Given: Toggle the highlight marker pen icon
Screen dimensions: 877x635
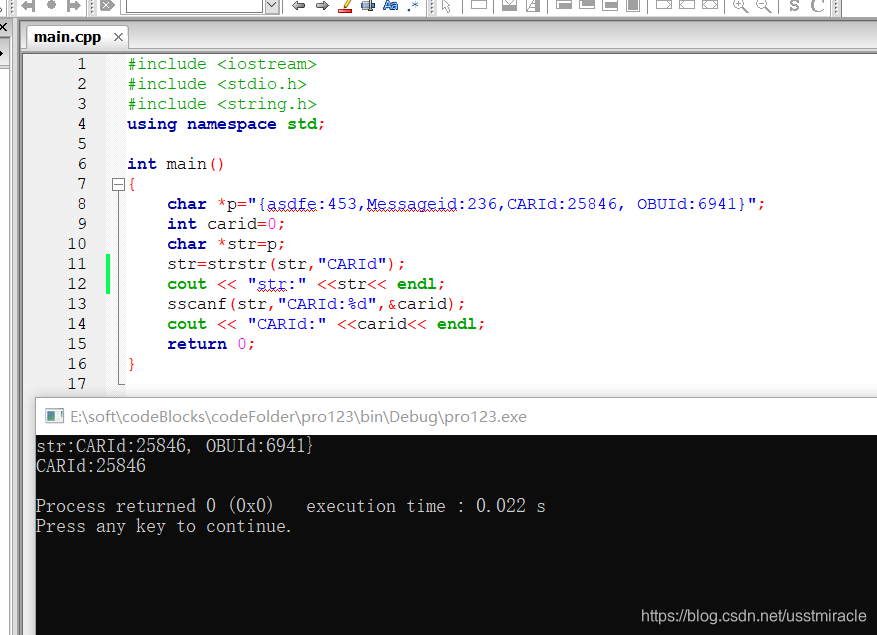Looking at the screenshot, I should 346,6.
